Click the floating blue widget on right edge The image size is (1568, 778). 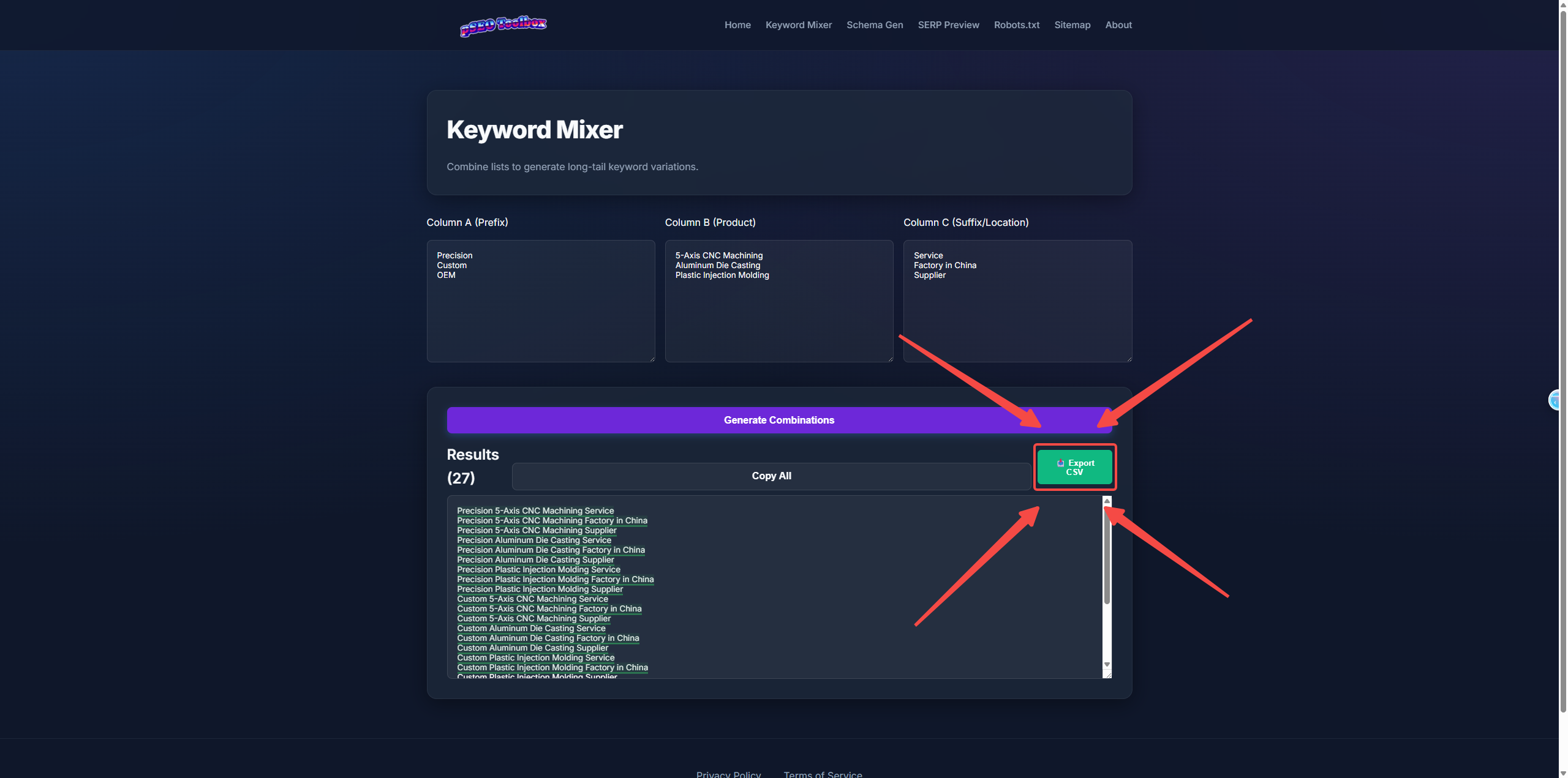1556,400
